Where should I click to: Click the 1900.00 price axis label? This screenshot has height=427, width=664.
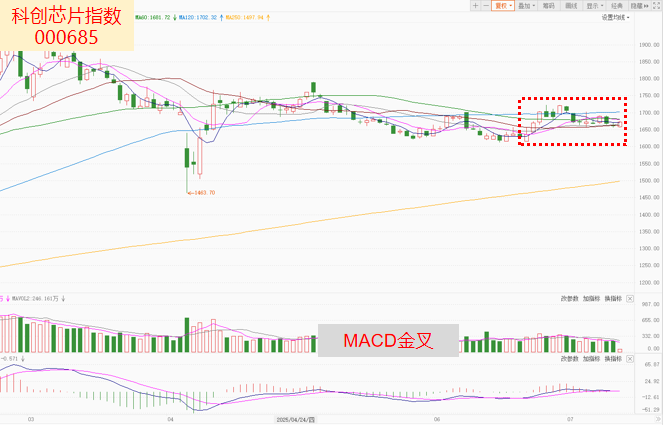coord(649,44)
